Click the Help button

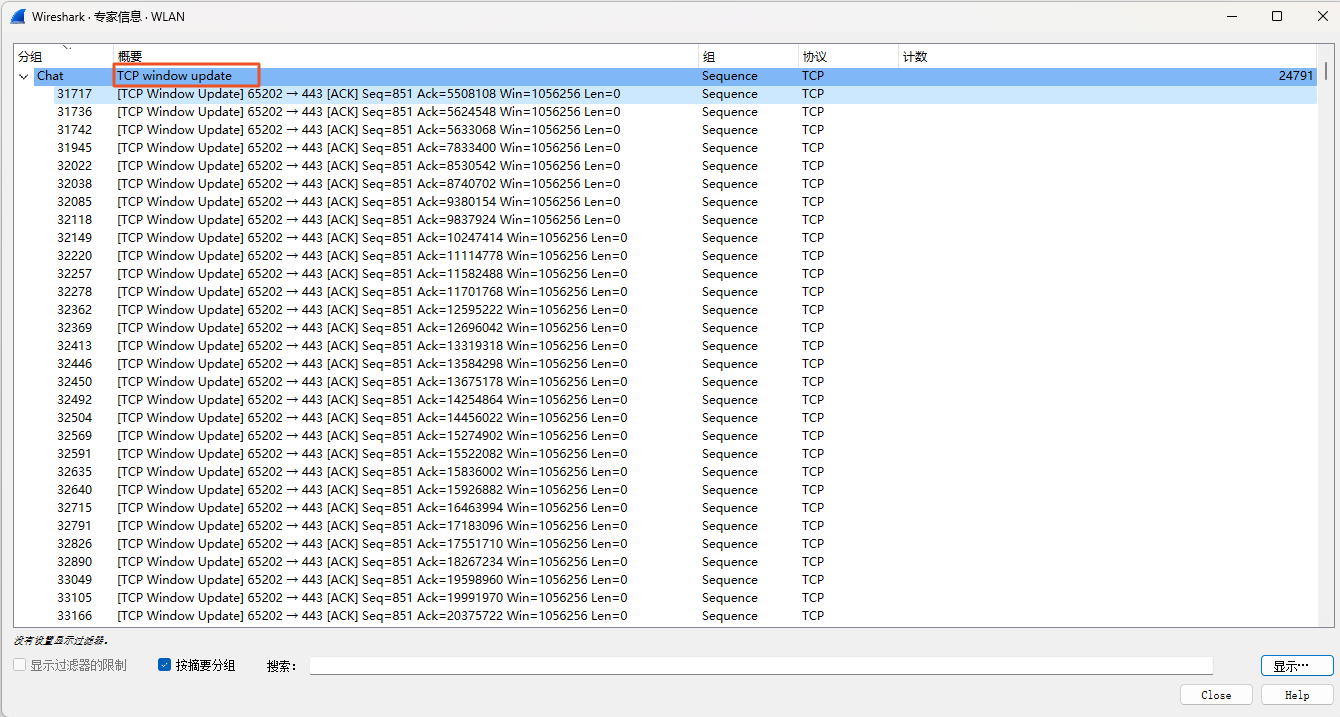(1297, 695)
